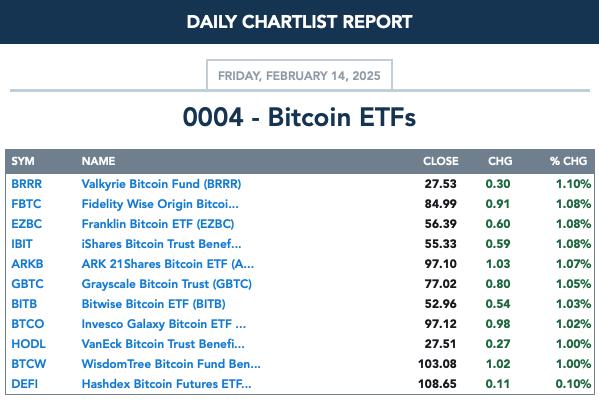Open Hashdex Bitcoin Futures ETF link
The width and height of the screenshot is (599, 401).
[167, 384]
